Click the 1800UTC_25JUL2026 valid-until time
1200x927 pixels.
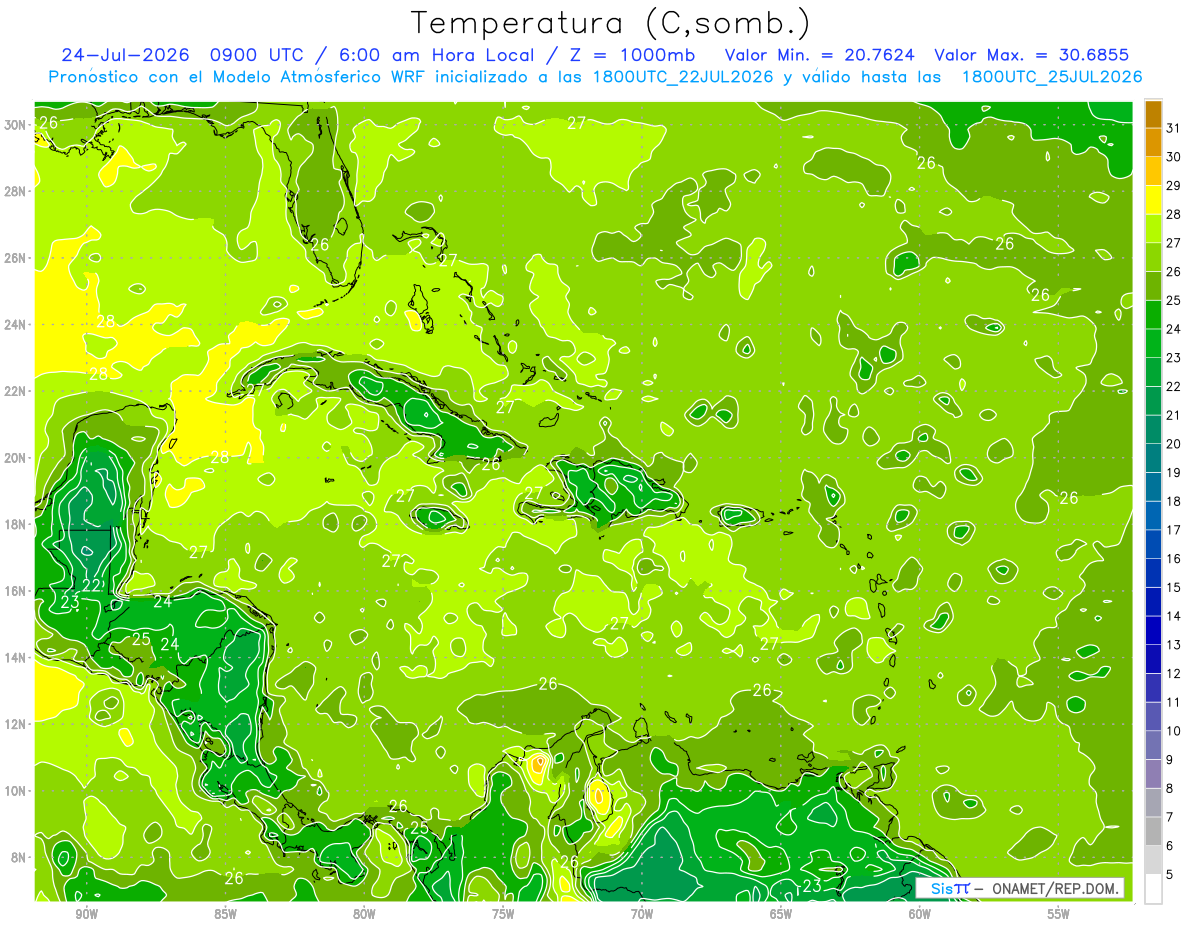pos(1052,77)
